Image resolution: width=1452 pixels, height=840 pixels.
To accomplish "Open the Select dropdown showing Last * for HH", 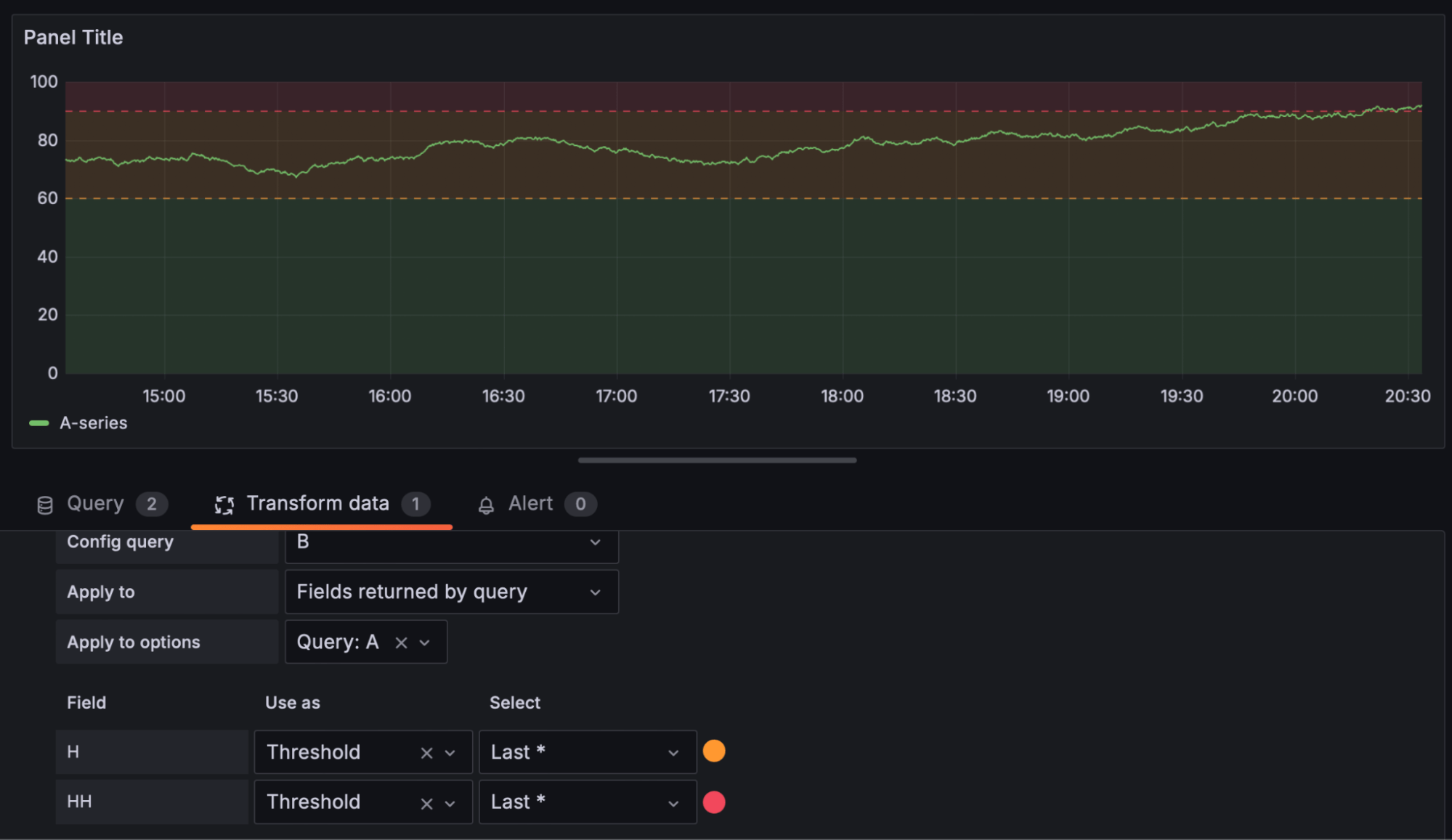I will coord(672,802).
